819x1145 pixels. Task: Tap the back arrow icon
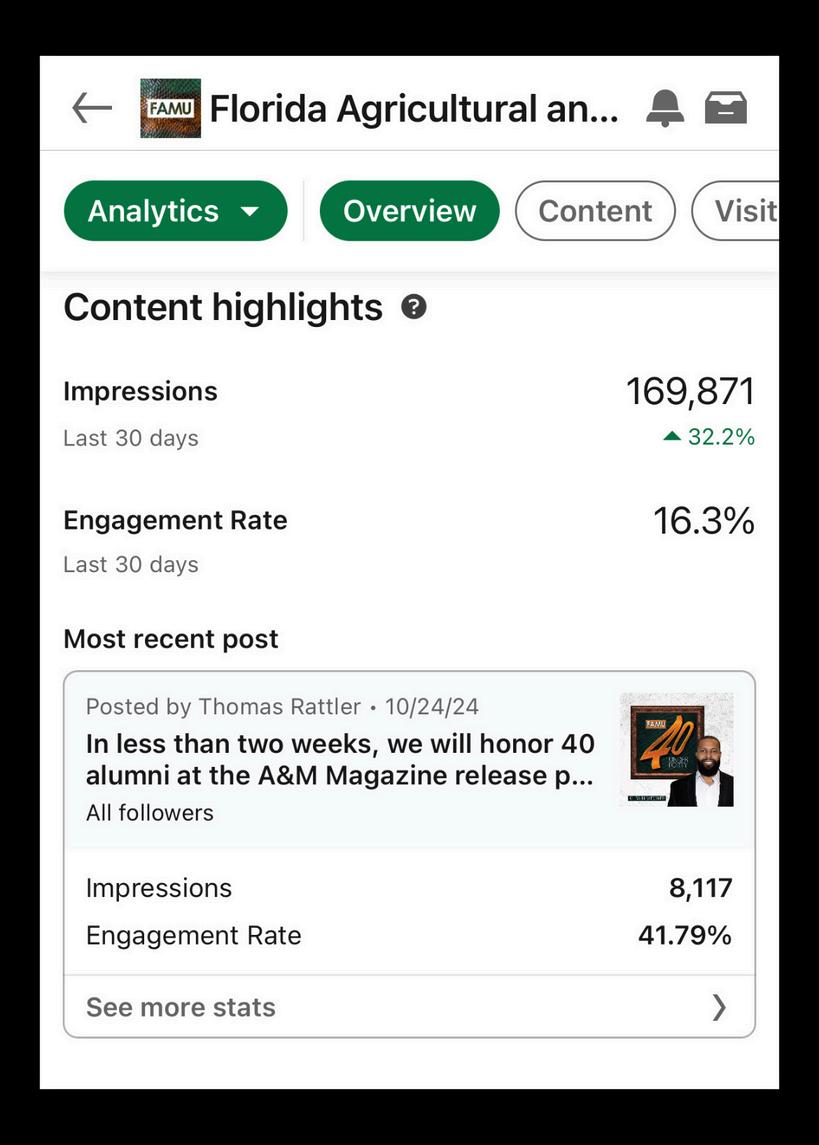92,109
